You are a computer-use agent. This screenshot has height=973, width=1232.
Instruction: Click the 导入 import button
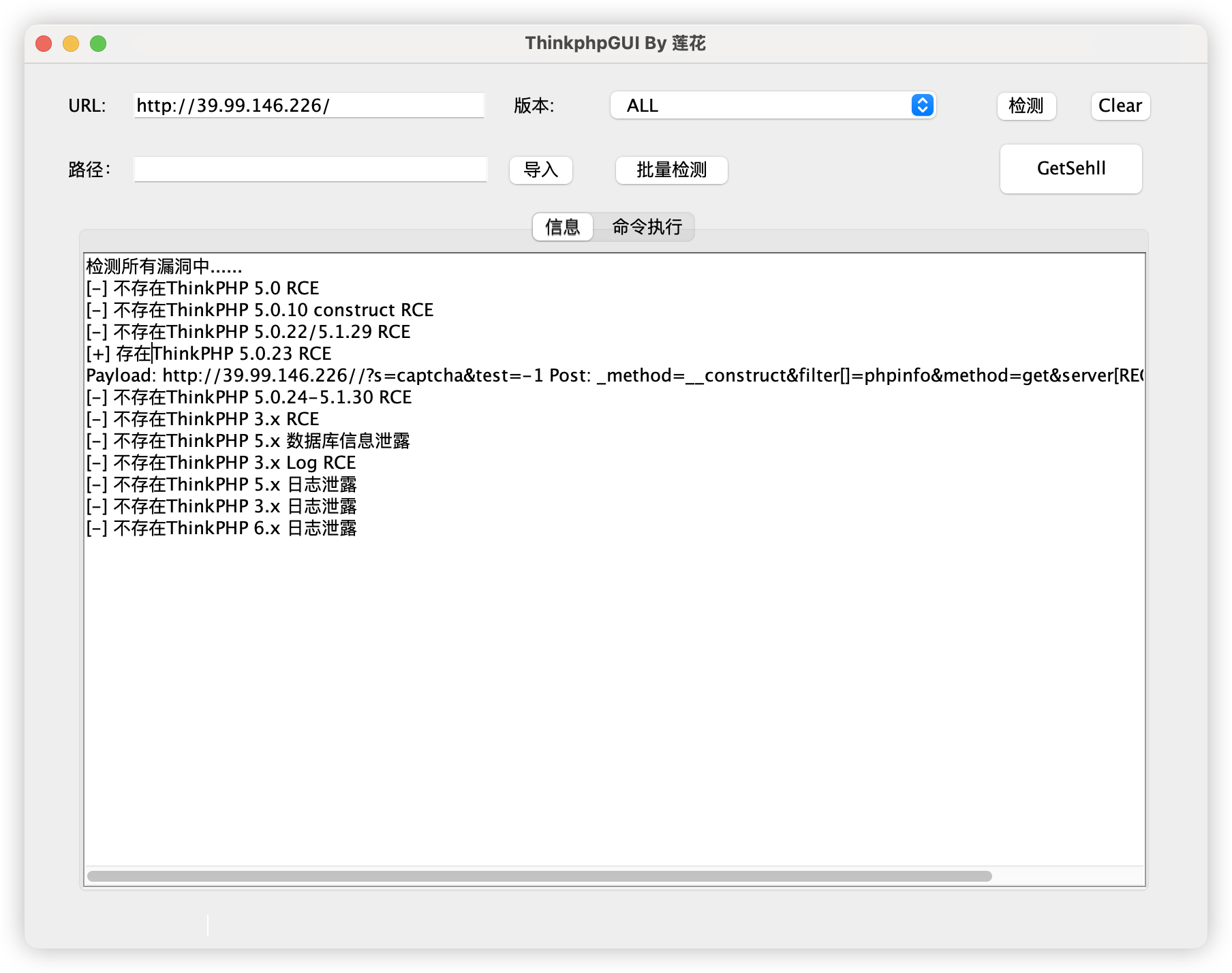pyautogui.click(x=540, y=170)
